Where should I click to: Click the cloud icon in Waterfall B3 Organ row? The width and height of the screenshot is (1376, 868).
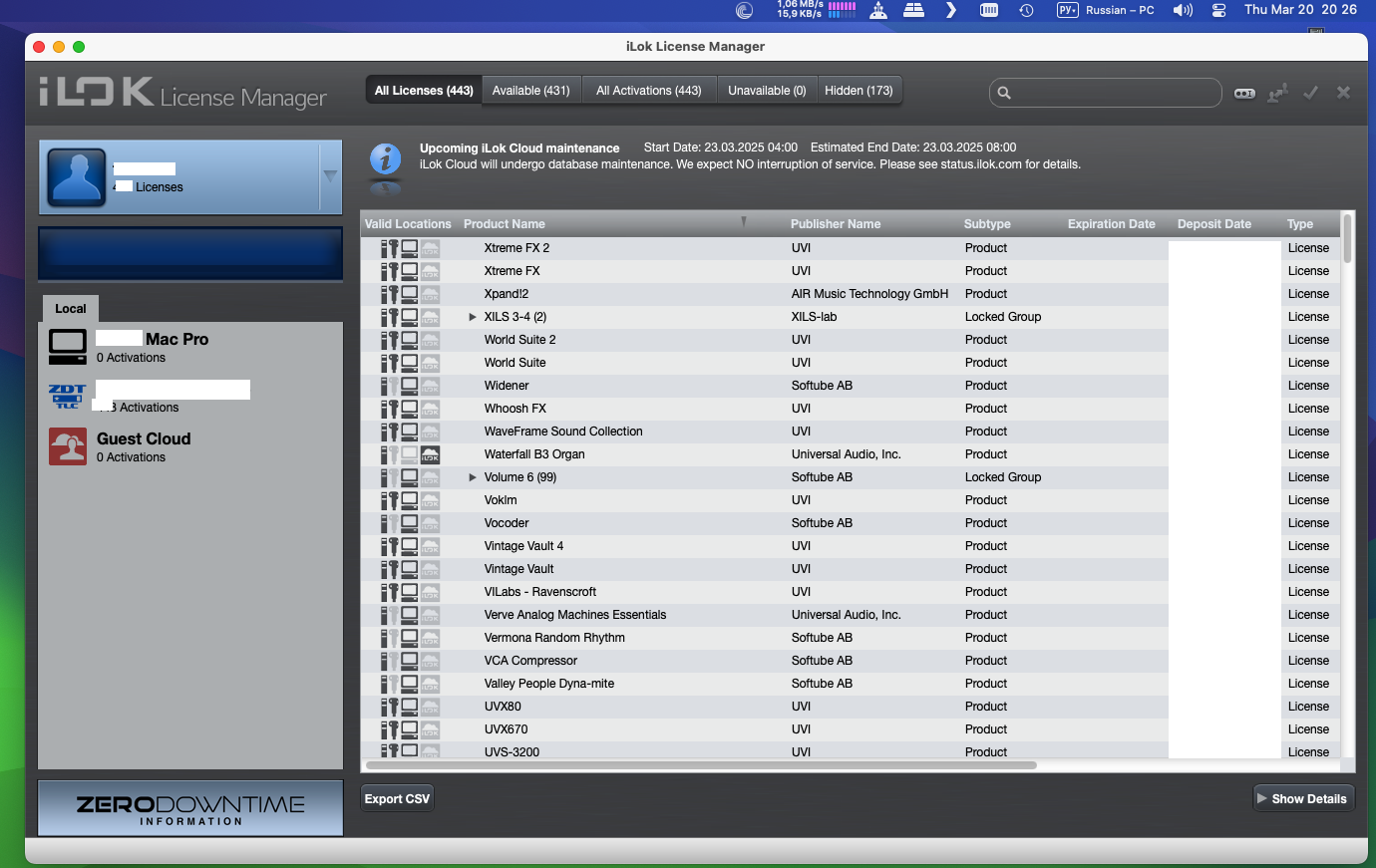pos(430,454)
